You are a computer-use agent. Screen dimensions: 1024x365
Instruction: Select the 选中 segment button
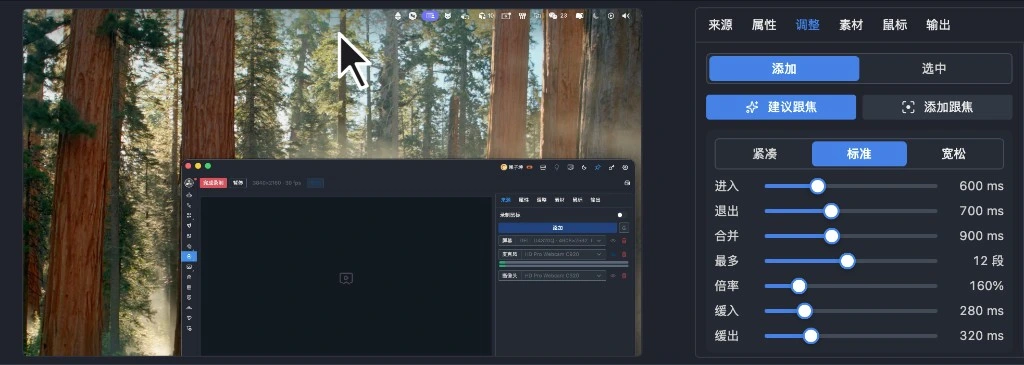(934, 69)
